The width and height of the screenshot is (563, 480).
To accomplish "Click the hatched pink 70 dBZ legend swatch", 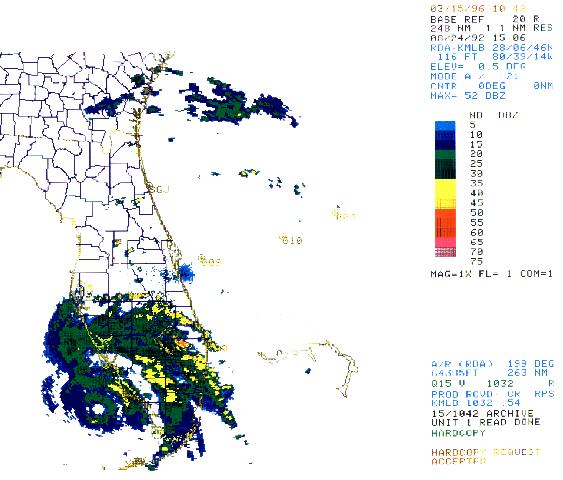I will [x=445, y=252].
